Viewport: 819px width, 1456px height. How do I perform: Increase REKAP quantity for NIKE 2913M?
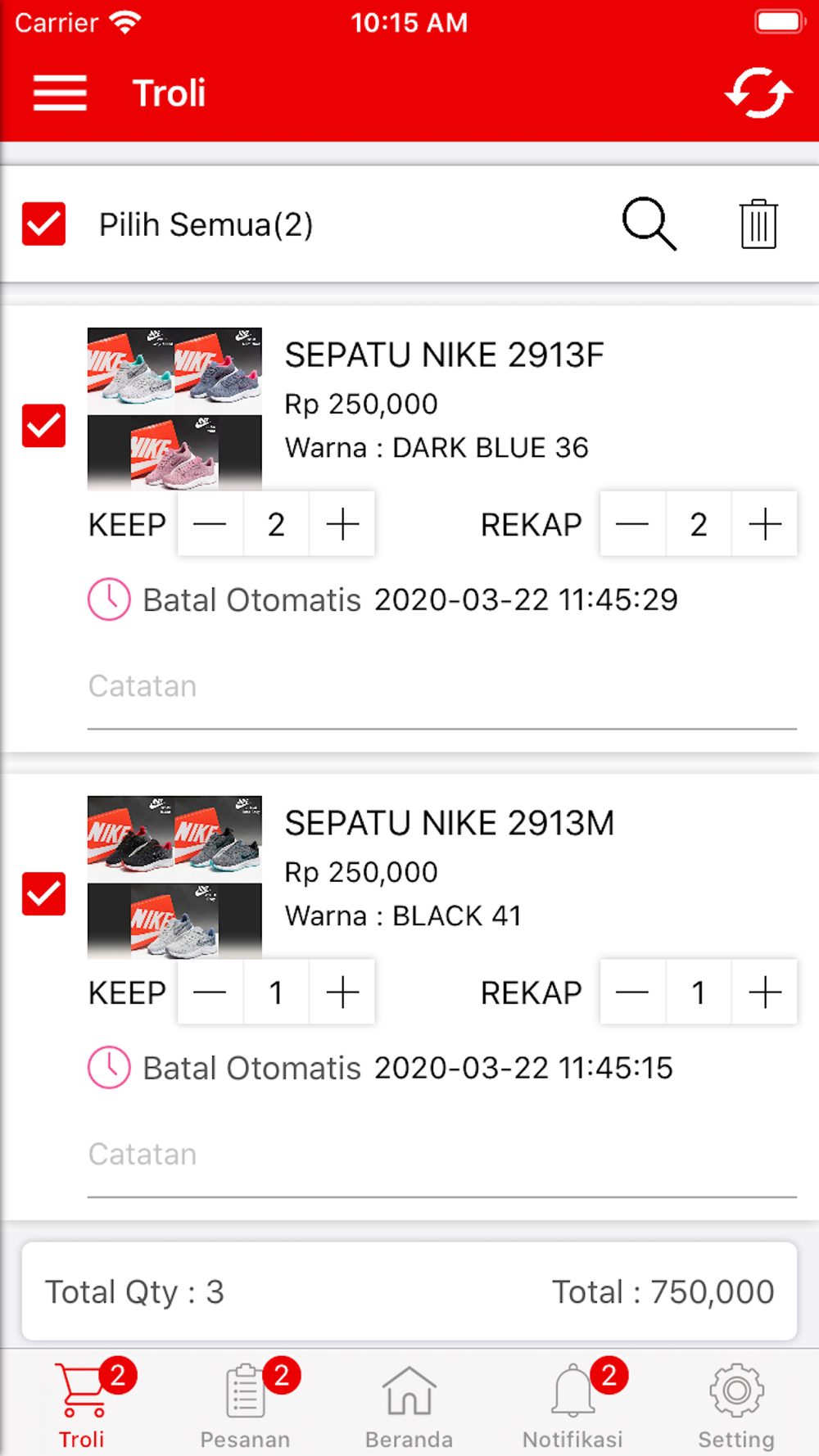coord(765,993)
